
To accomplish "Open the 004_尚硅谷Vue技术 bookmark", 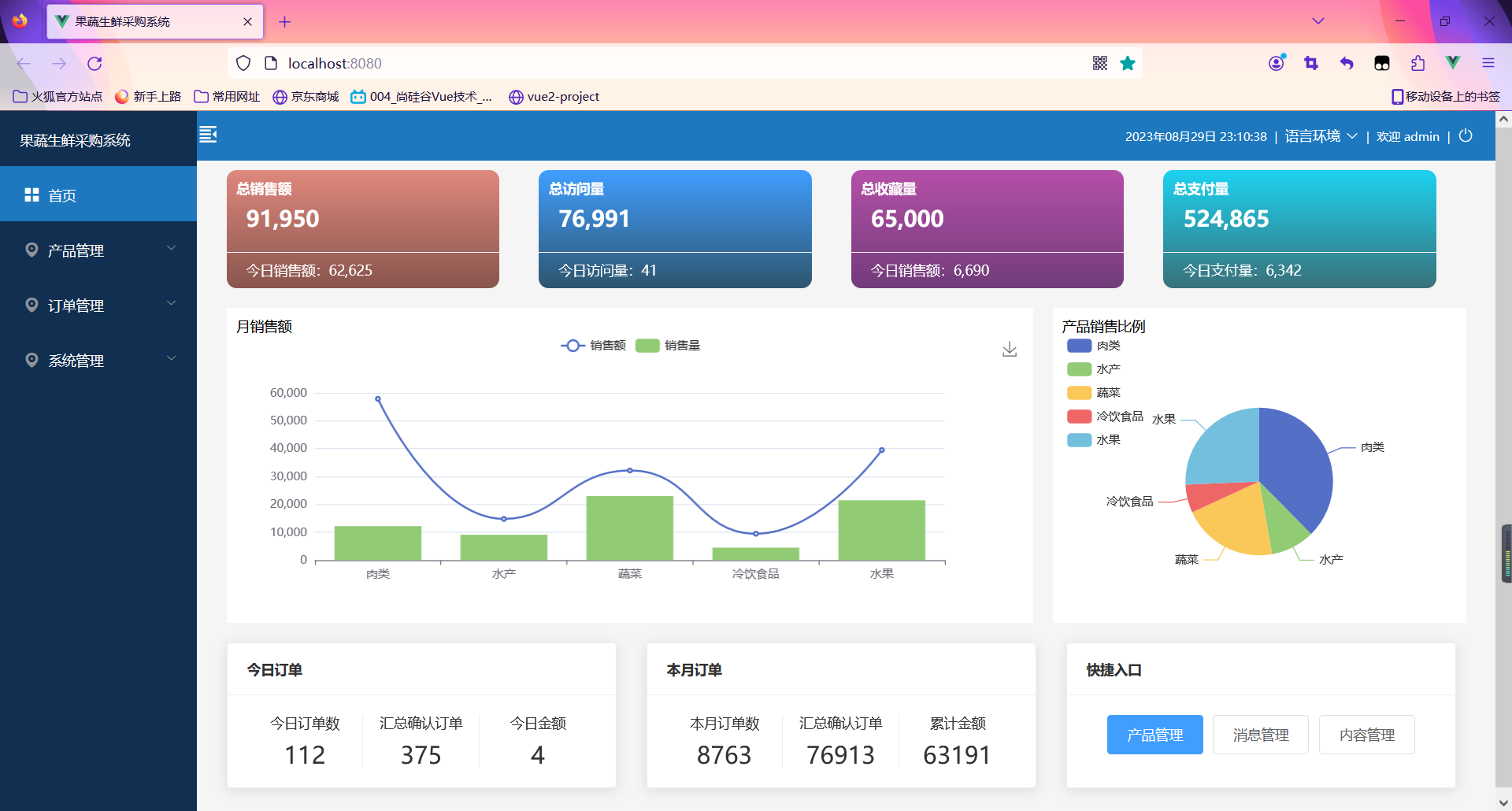I will 421,96.
